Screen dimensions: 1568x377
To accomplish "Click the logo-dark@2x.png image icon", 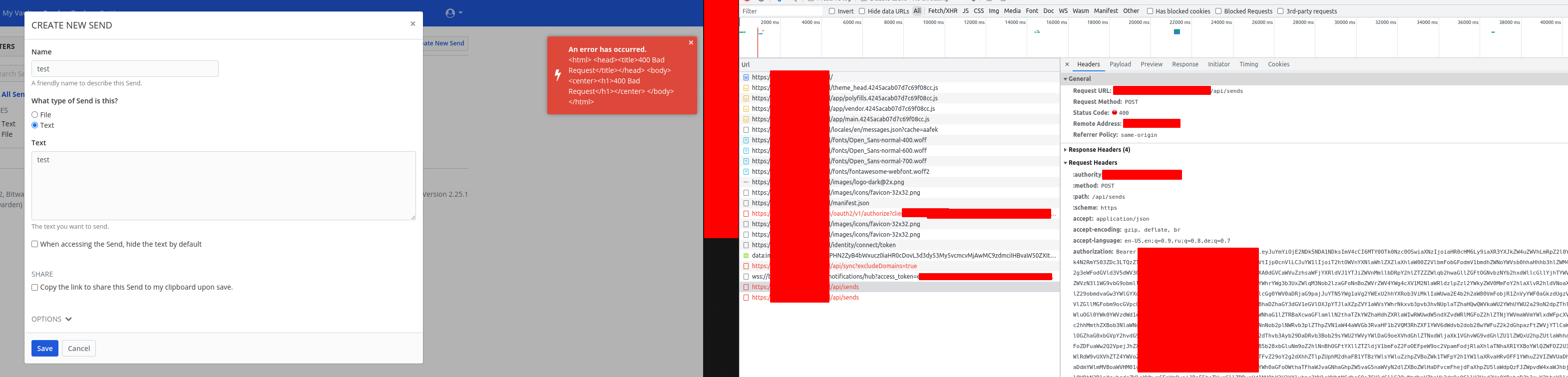I will tap(746, 182).
